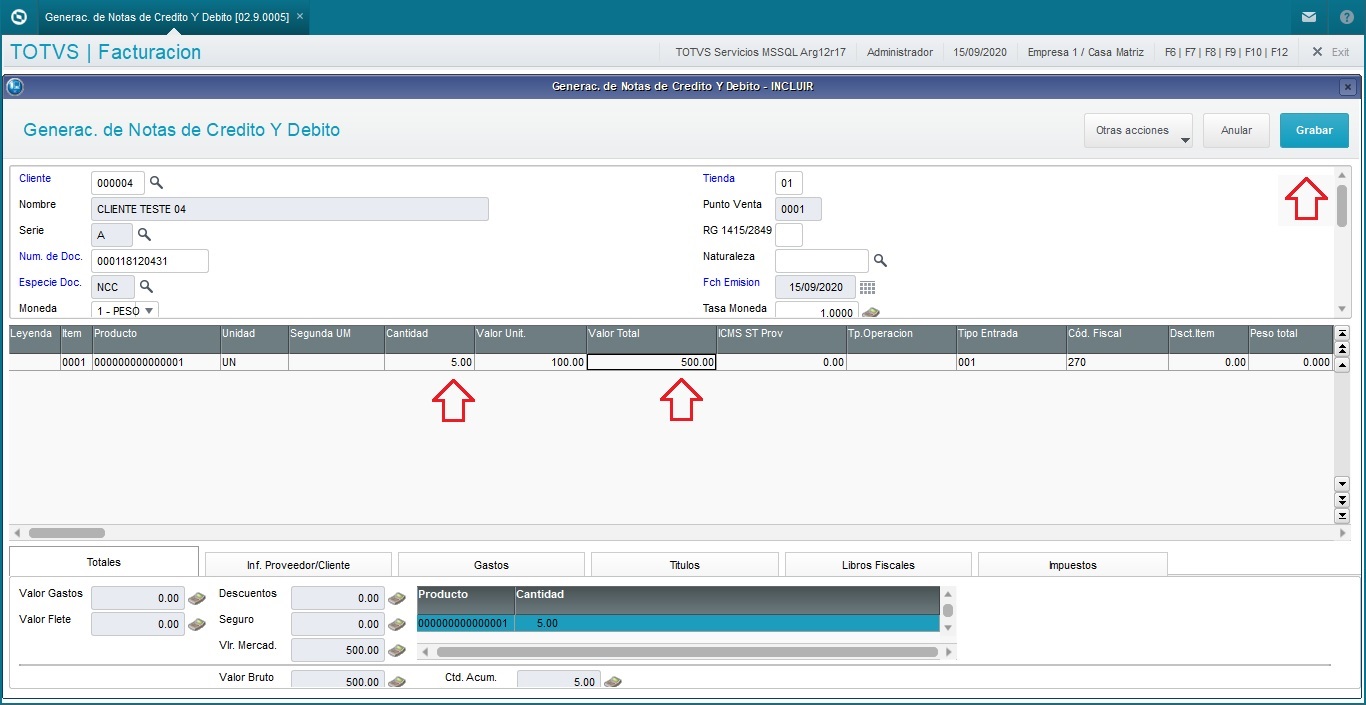Exit the Facturacion module

(1330, 52)
